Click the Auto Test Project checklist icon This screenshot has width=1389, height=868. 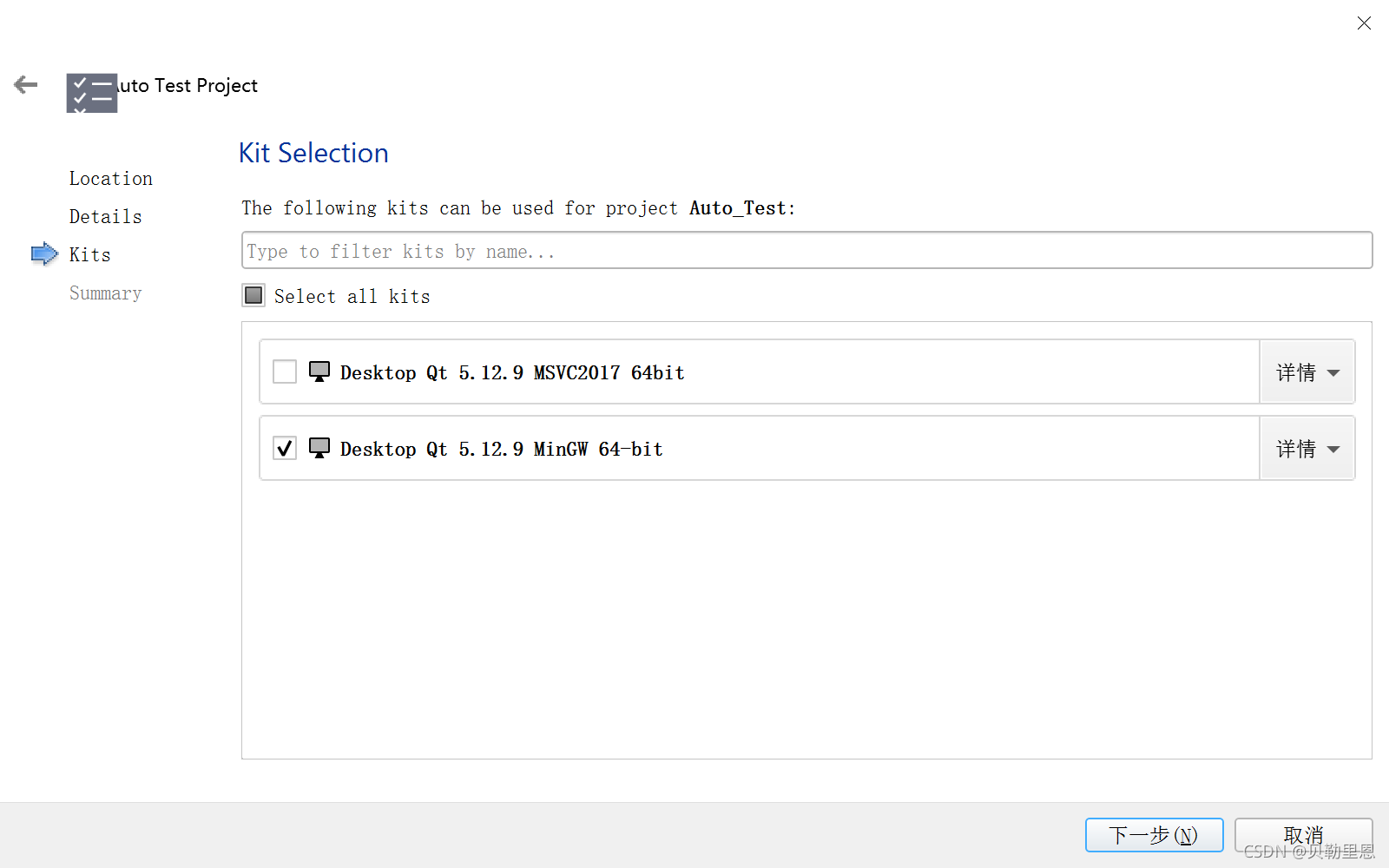92,93
